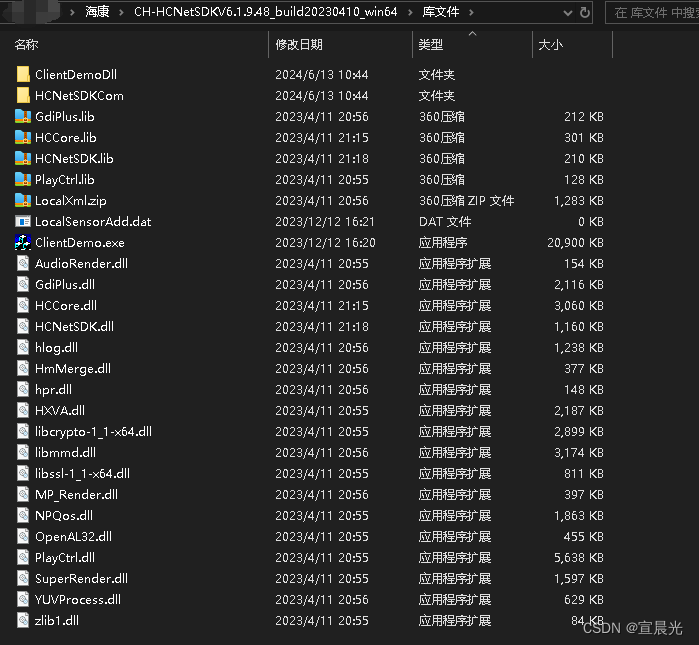Click the 20,900 KB size value
Viewport: 699px width, 645px height.
pos(575,242)
